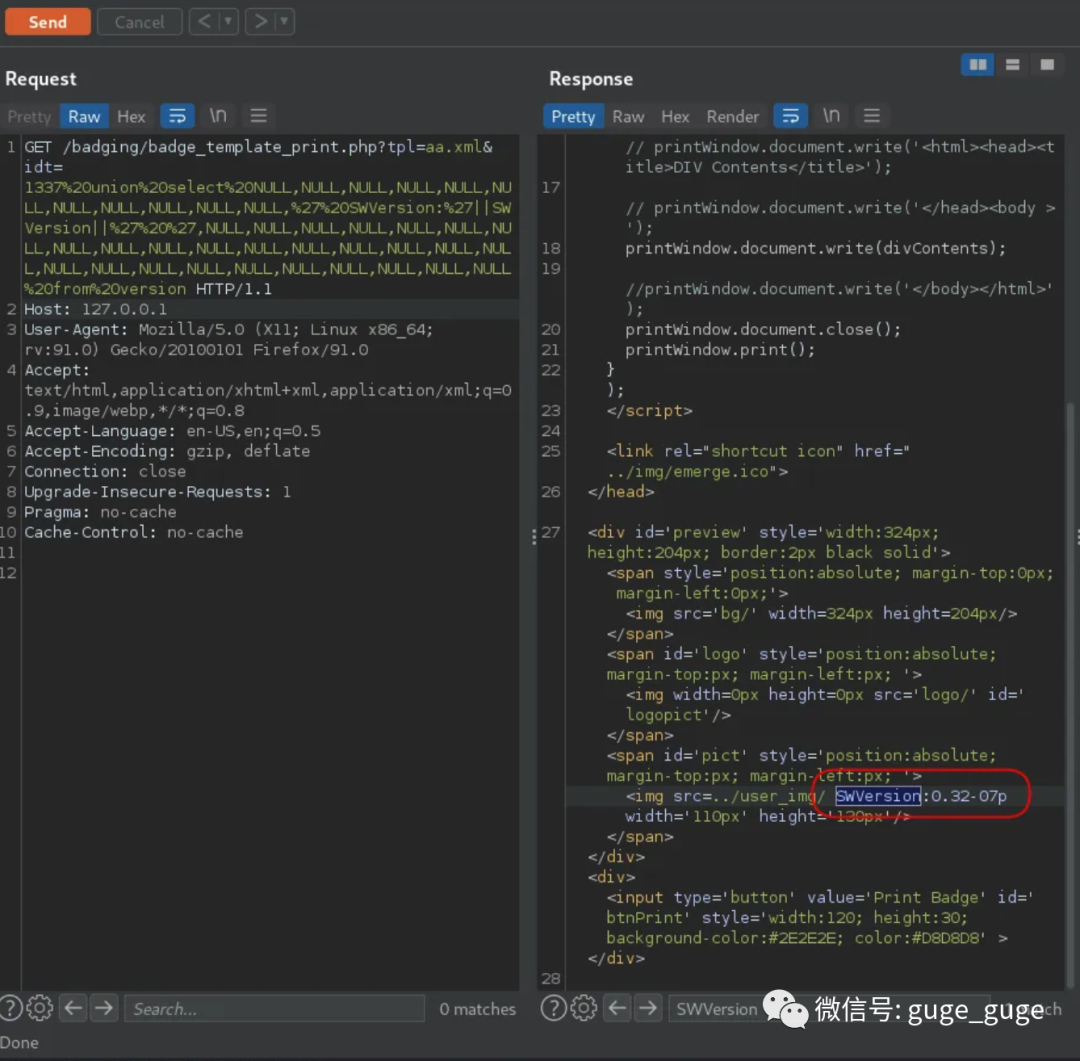Switch Request view to Pretty tab

click(30, 116)
